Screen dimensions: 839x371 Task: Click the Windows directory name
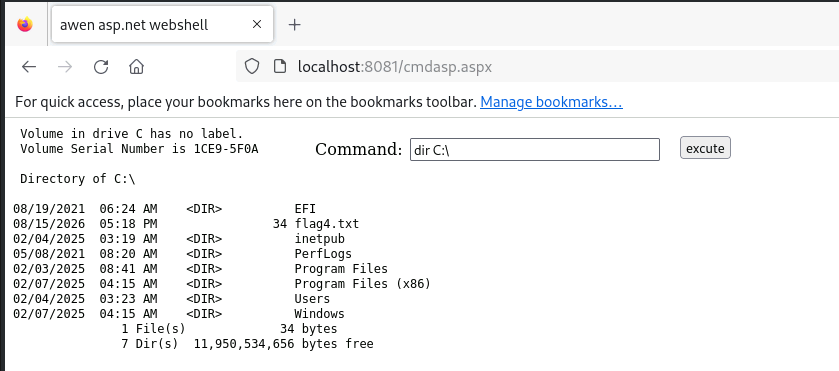[319, 314]
